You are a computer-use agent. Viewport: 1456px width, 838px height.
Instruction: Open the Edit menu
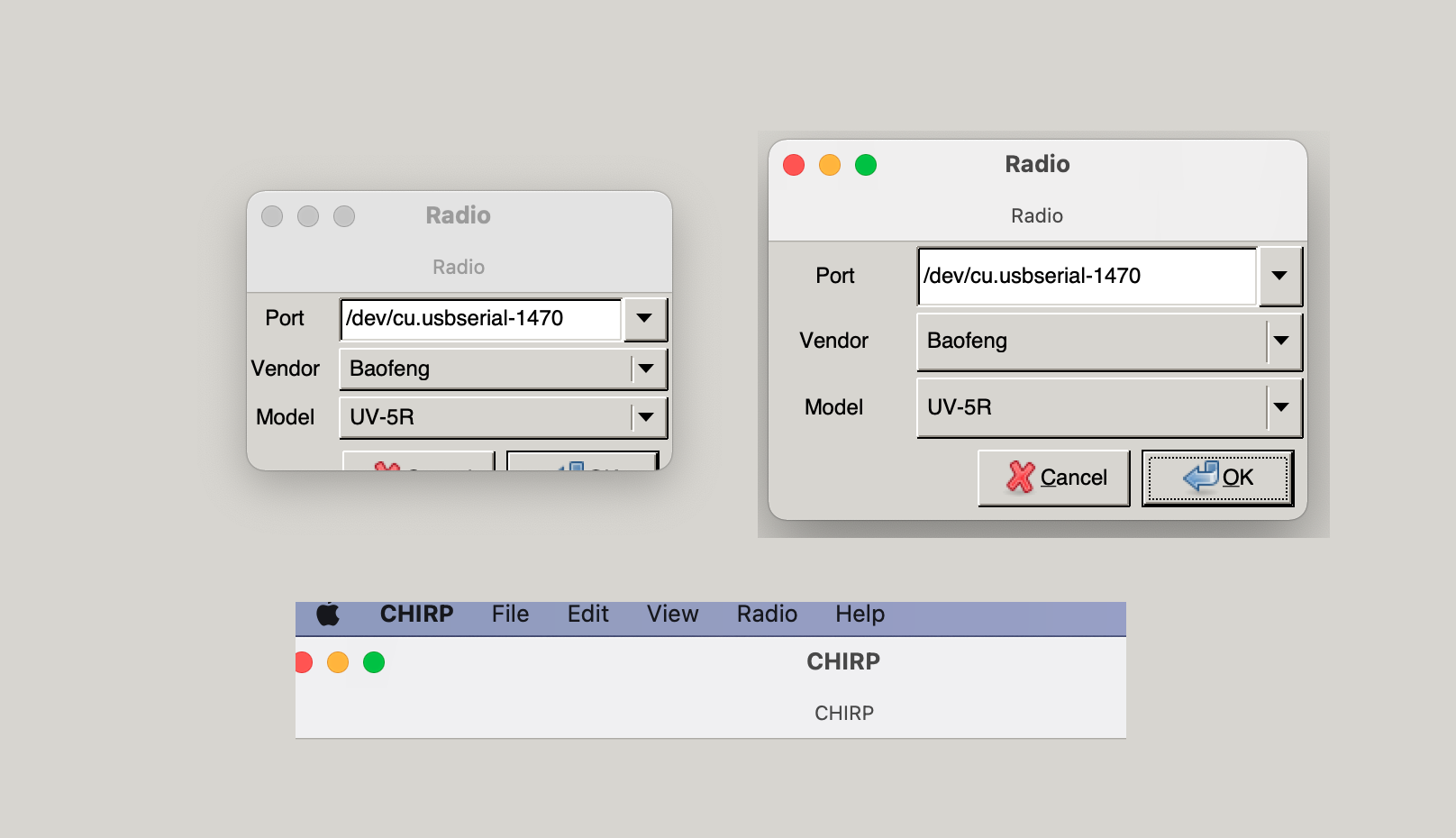pos(587,615)
